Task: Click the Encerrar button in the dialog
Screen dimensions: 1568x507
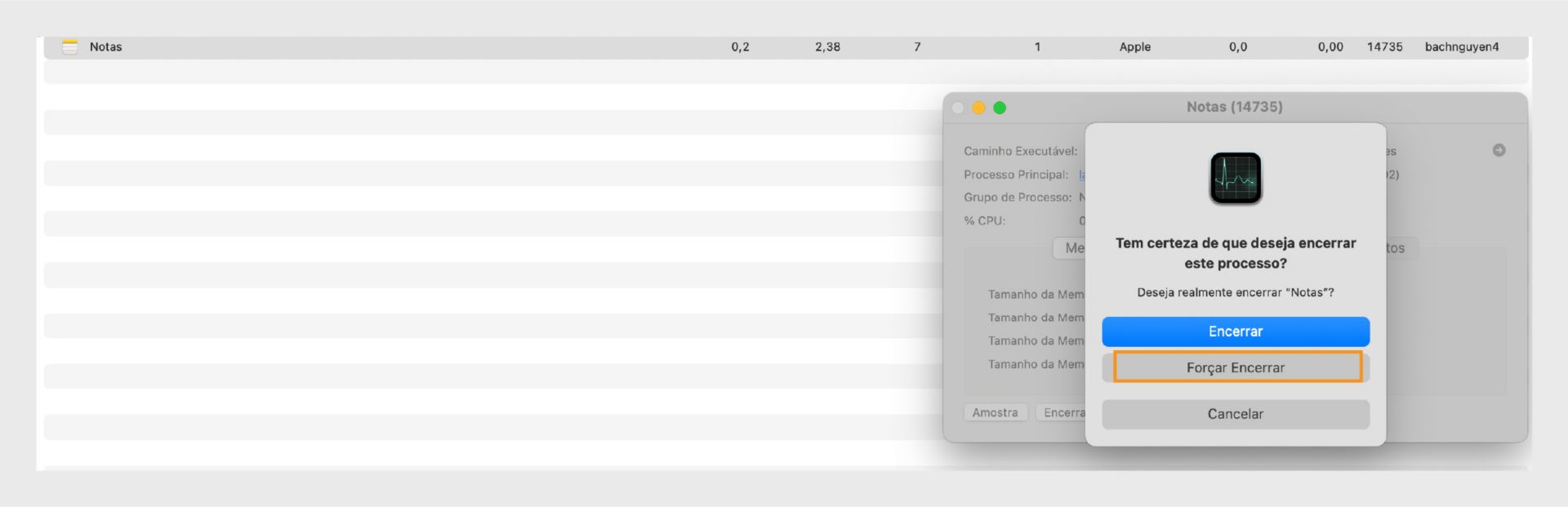Action: [x=1235, y=331]
